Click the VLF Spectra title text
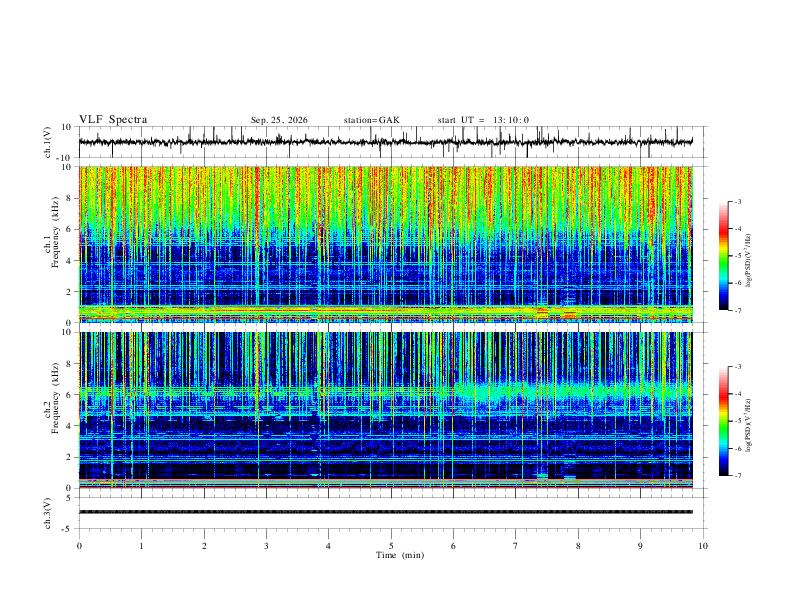This screenshot has height=612, width=792. pos(113,120)
